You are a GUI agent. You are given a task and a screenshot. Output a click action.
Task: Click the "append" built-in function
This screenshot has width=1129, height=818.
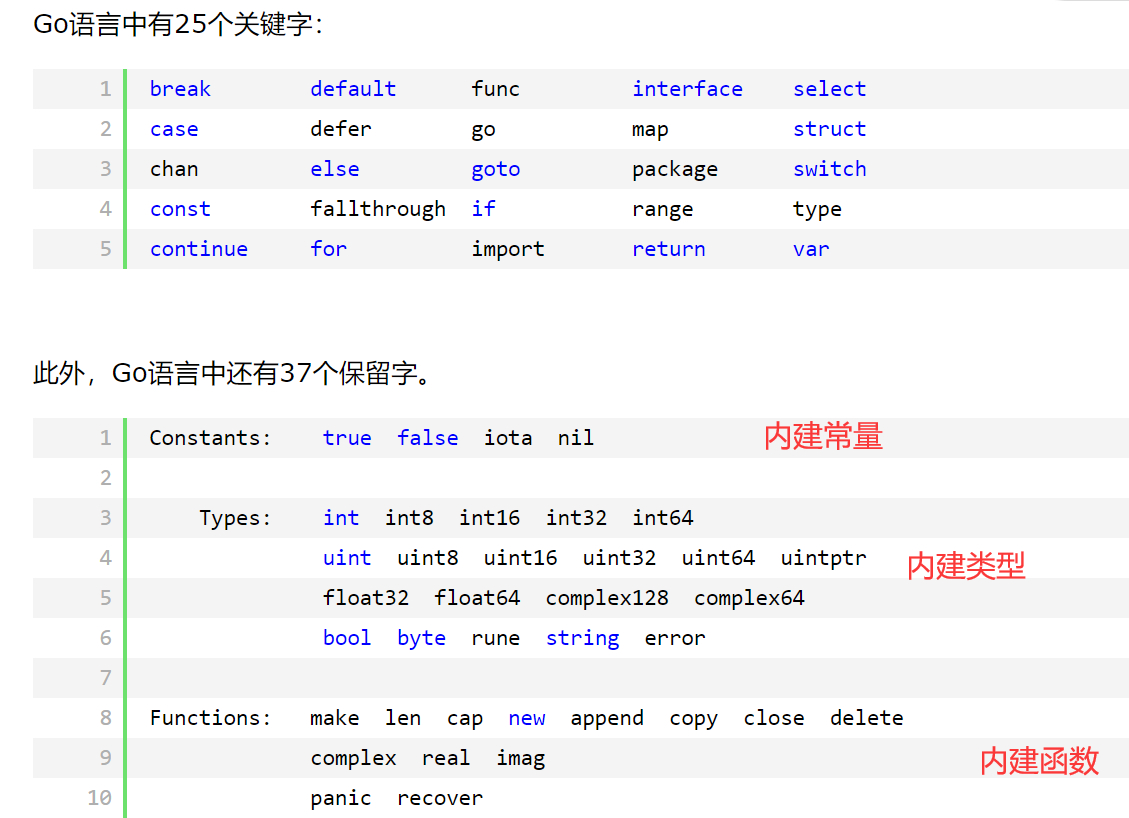click(x=607, y=718)
